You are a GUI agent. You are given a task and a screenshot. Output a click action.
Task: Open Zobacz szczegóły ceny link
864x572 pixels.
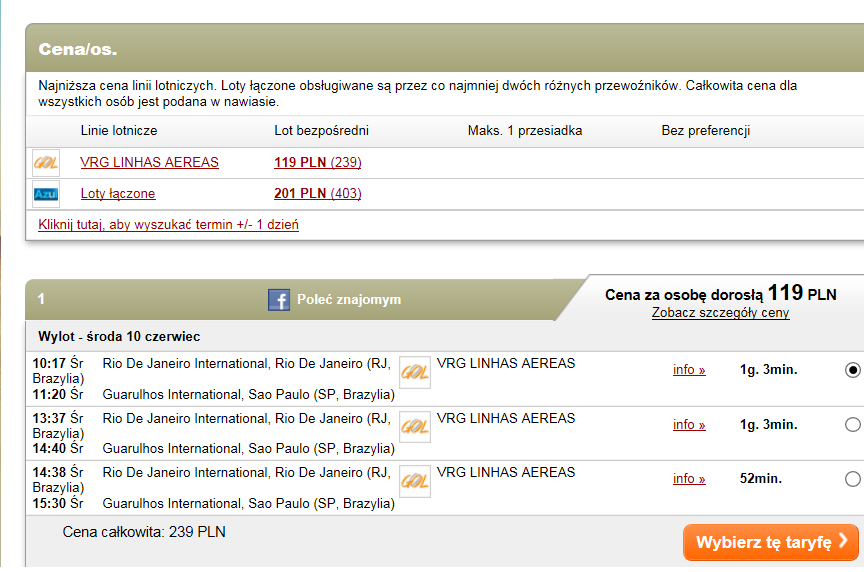721,313
